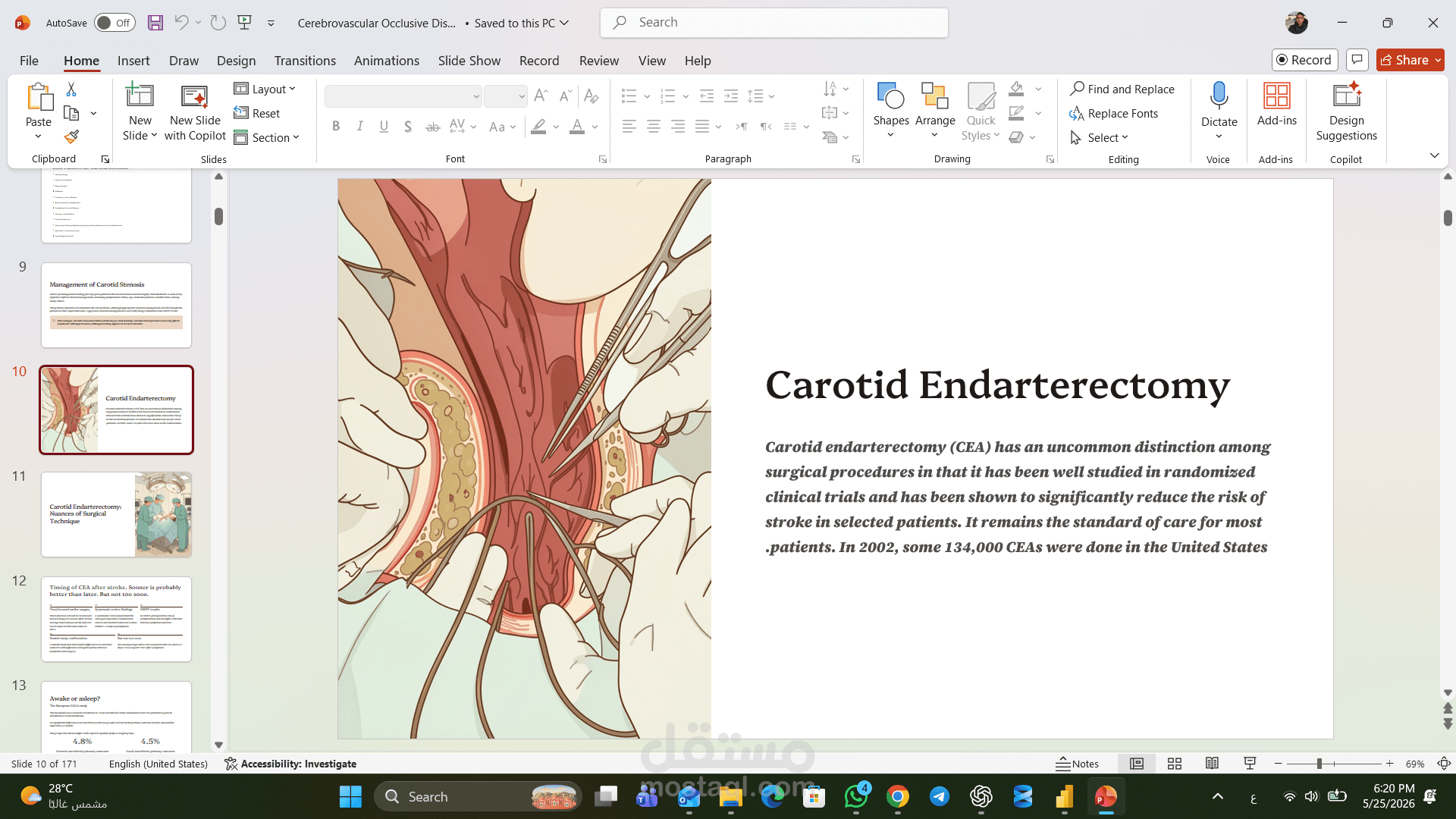The width and height of the screenshot is (1456, 819).
Task: Expand Saved to this PC dropdown
Action: [522, 23]
